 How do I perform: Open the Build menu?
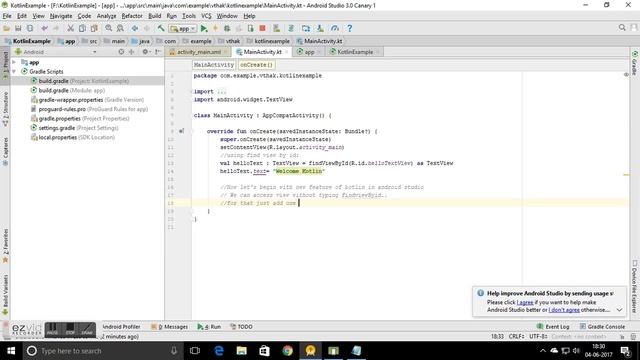154,16
